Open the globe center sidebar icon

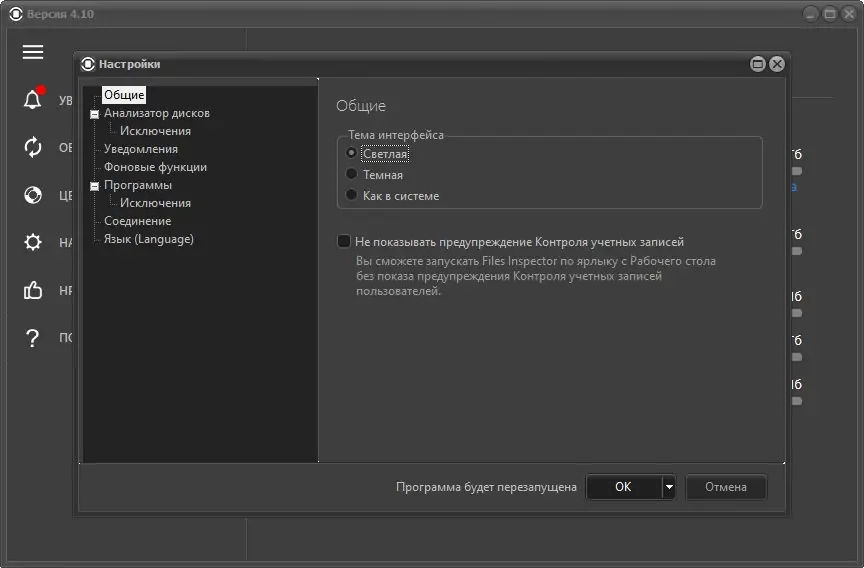pyautogui.click(x=33, y=195)
